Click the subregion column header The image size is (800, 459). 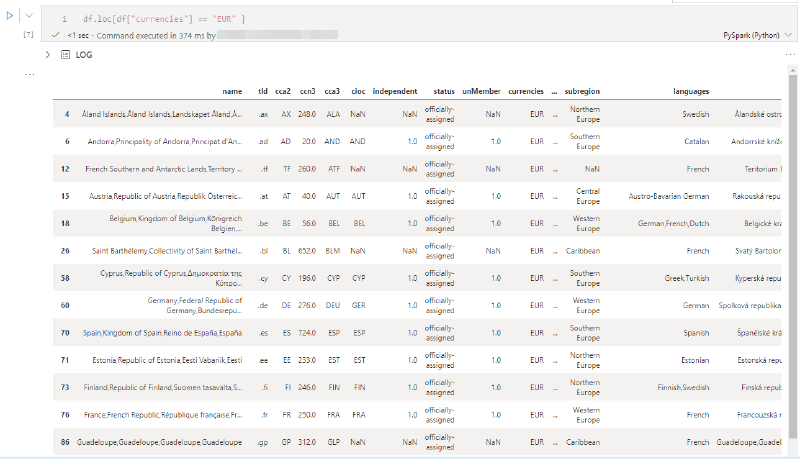582,91
